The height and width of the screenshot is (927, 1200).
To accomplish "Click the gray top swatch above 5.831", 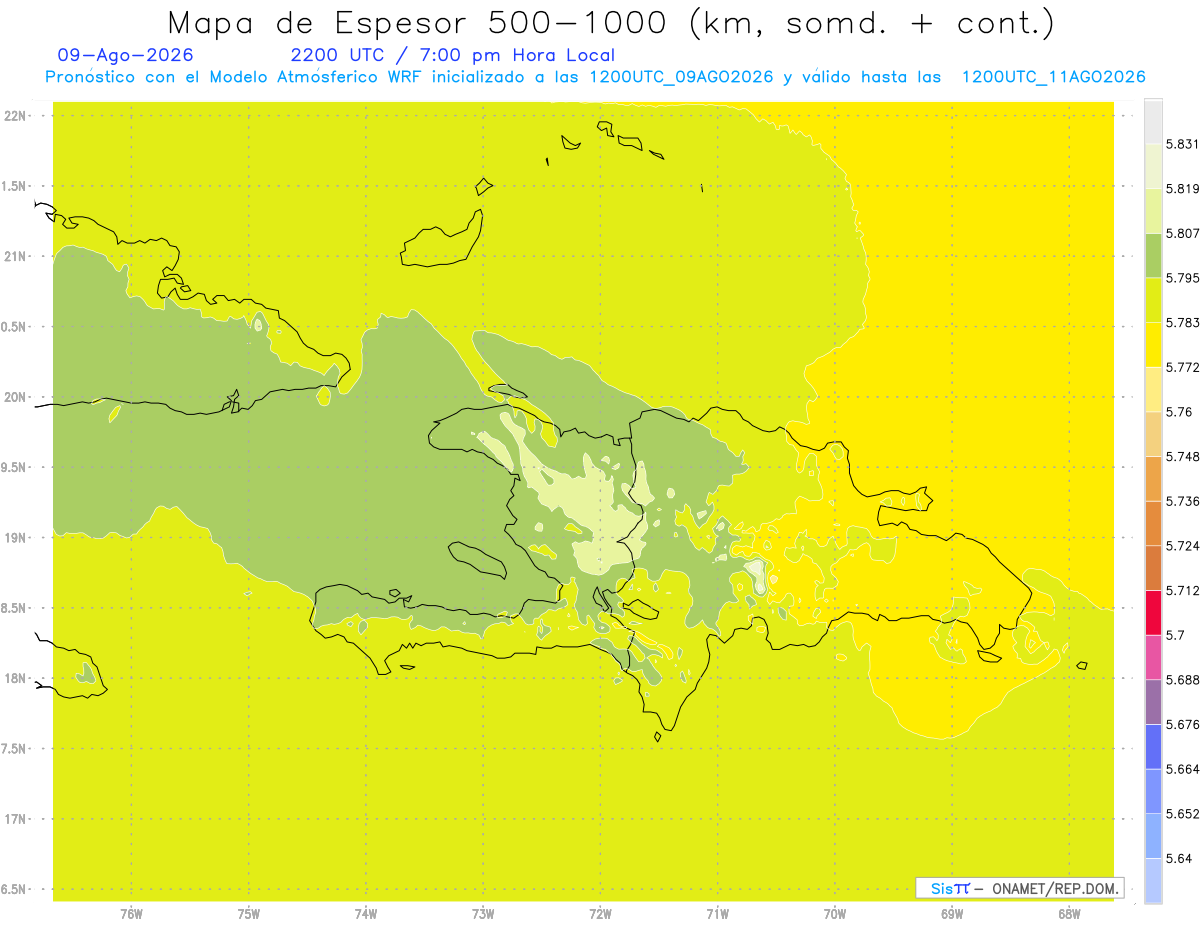I will point(1153,121).
